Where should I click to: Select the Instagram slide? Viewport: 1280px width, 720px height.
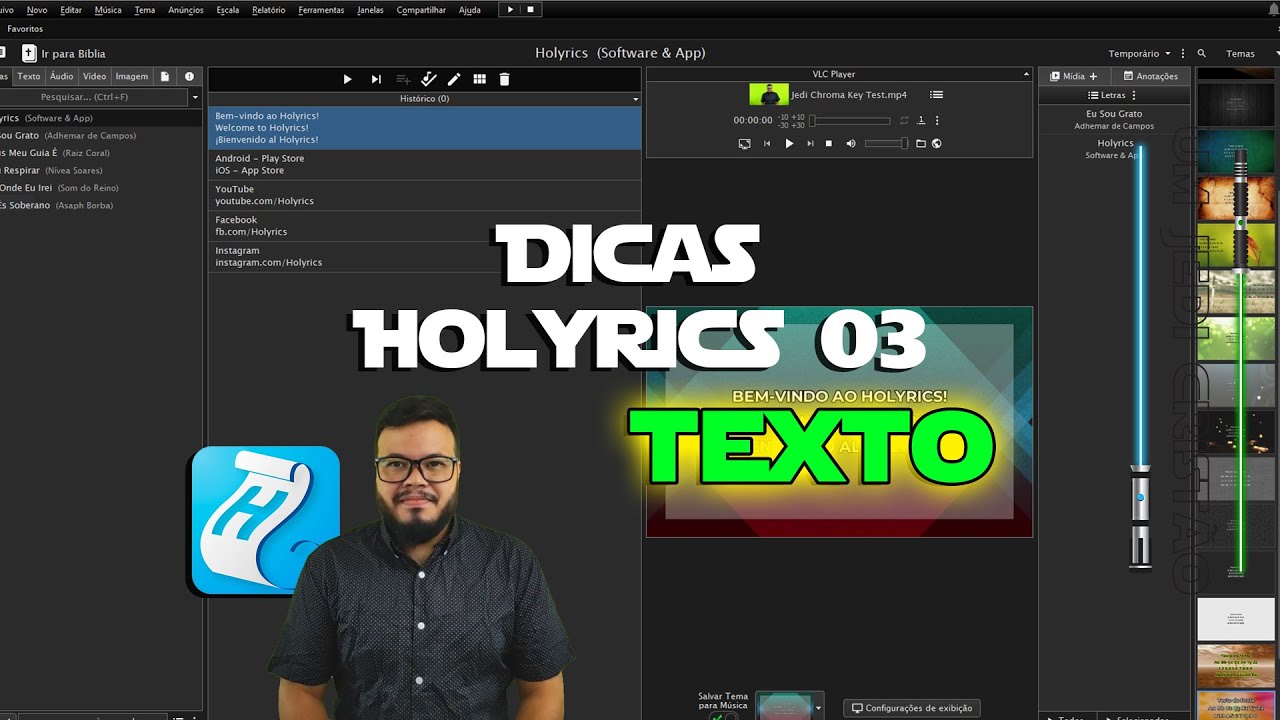[x=424, y=257]
